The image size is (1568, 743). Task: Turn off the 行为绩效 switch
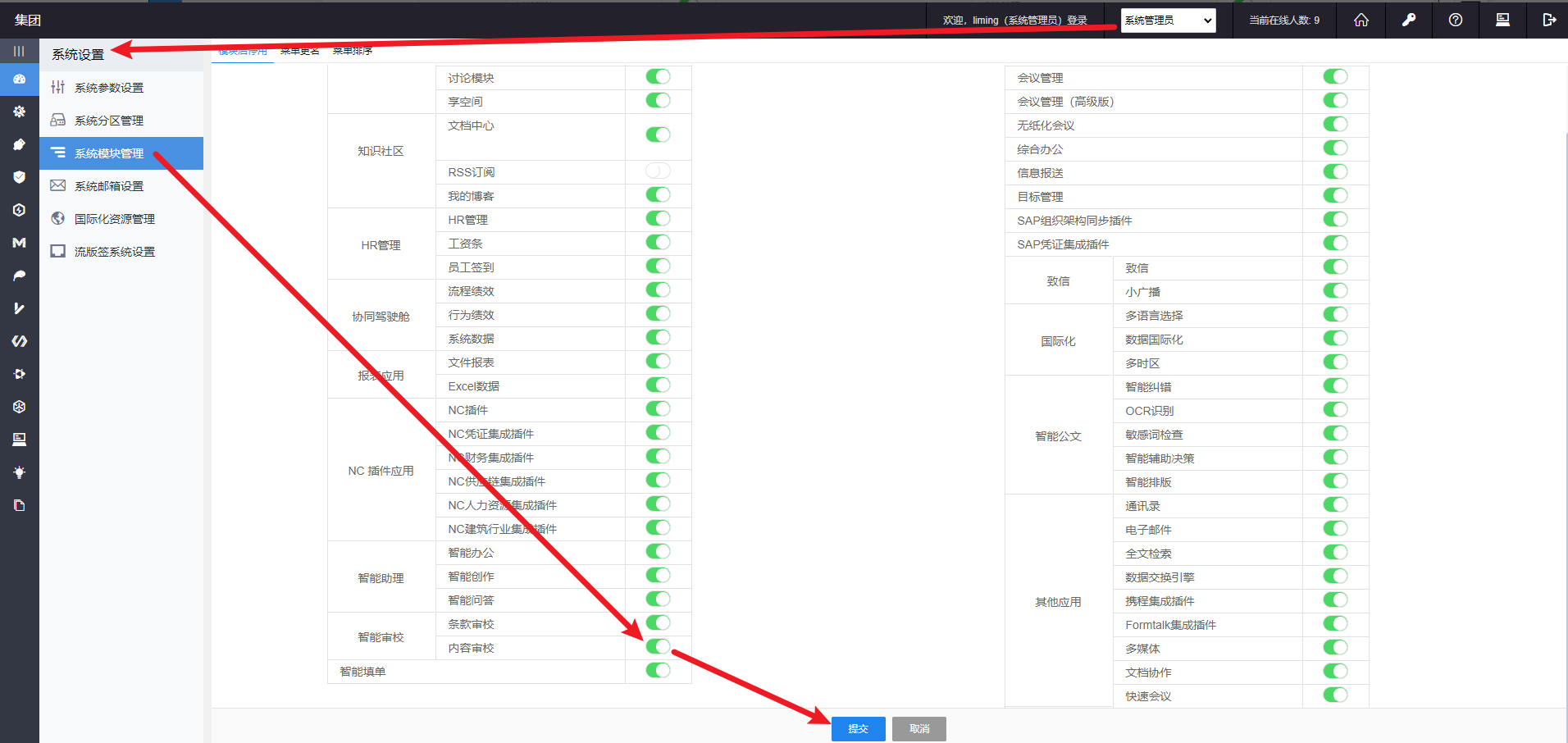click(658, 314)
